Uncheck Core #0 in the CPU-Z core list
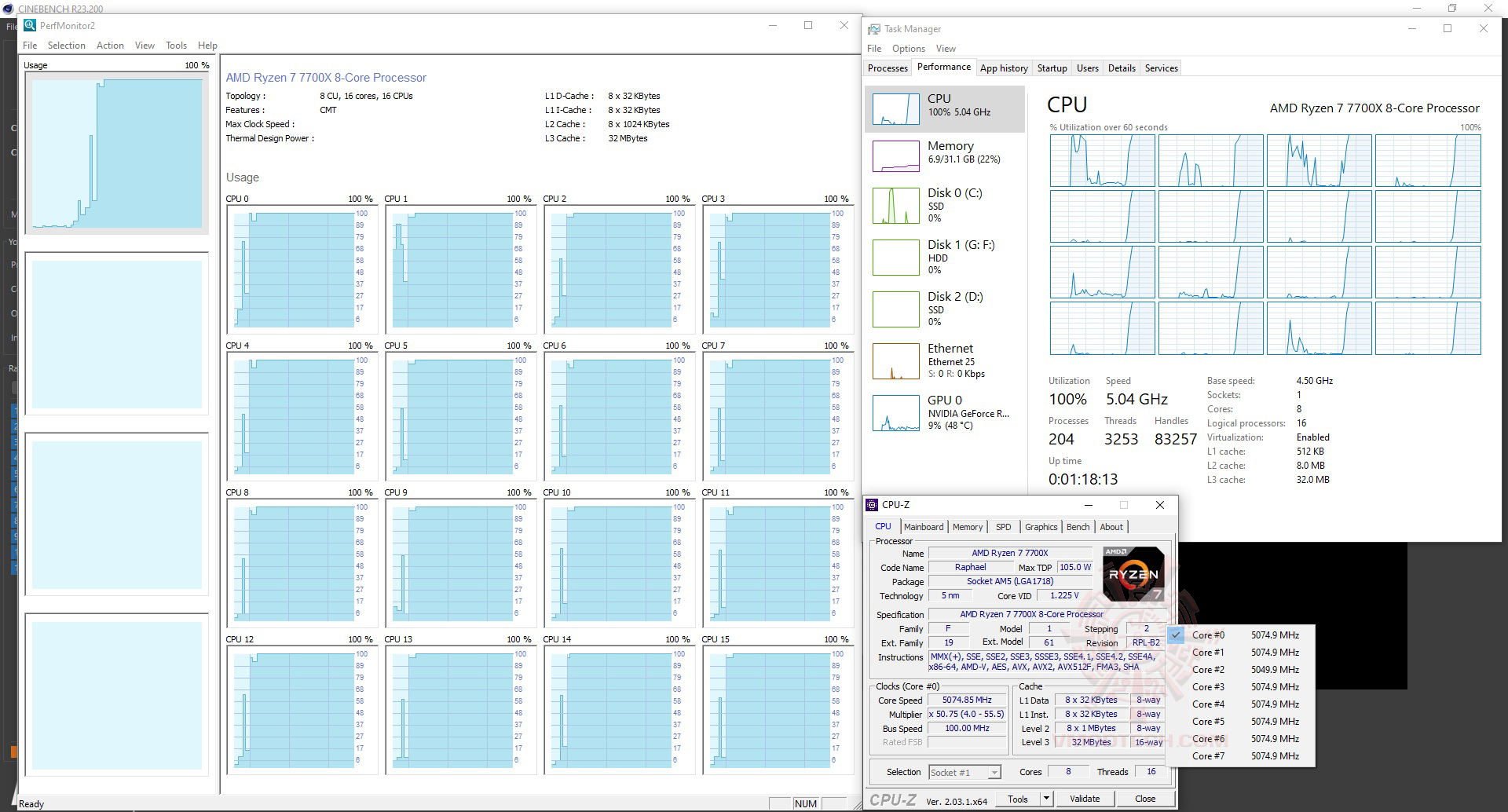 [1240, 635]
